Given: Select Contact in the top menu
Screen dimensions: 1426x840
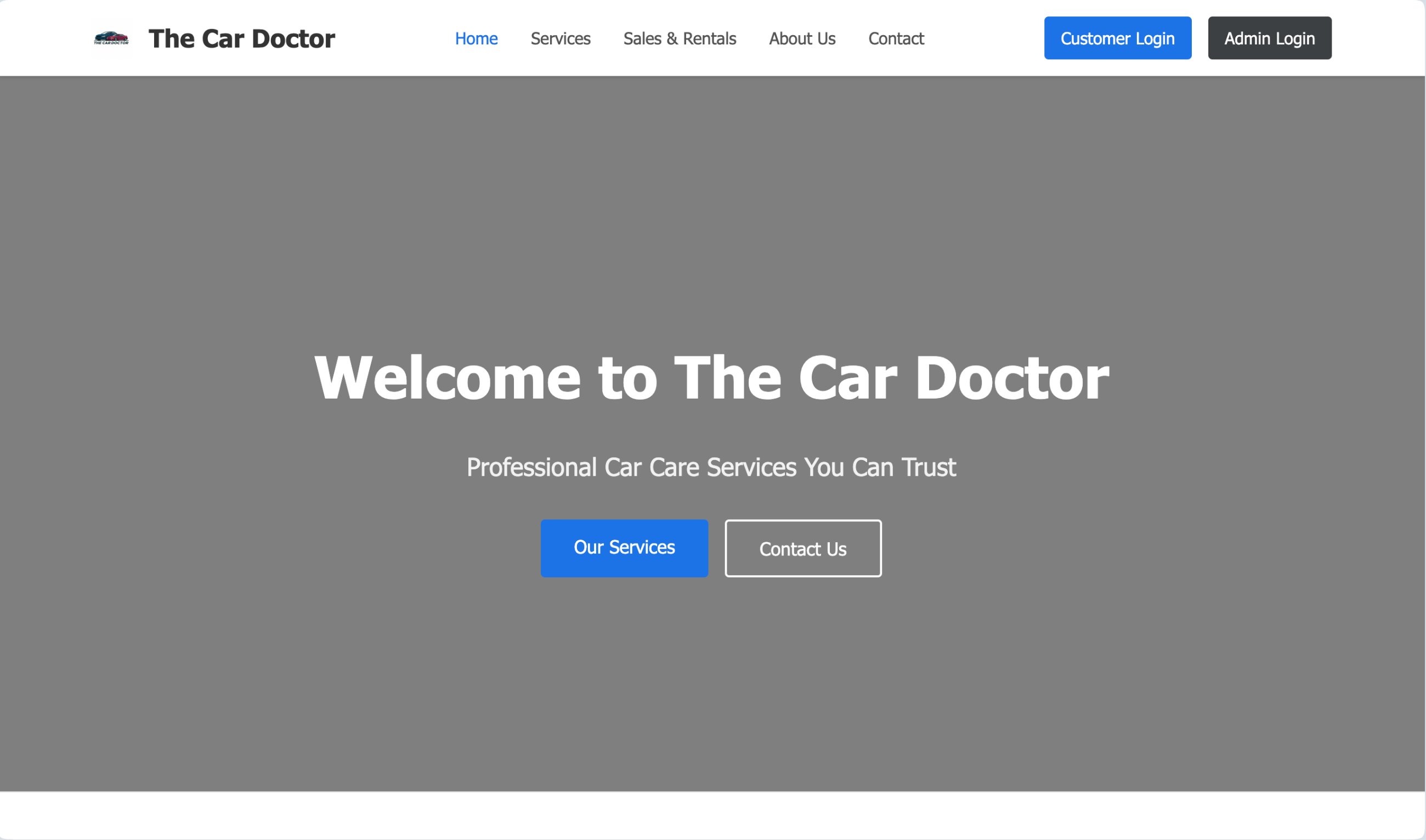Looking at the screenshot, I should click(x=896, y=38).
